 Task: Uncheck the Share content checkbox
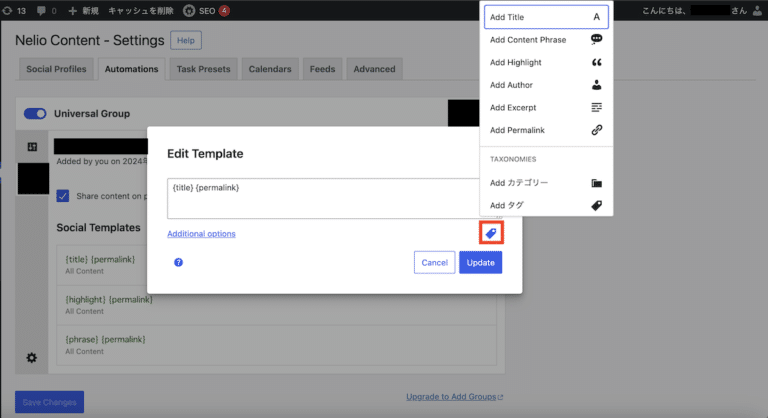coord(63,195)
